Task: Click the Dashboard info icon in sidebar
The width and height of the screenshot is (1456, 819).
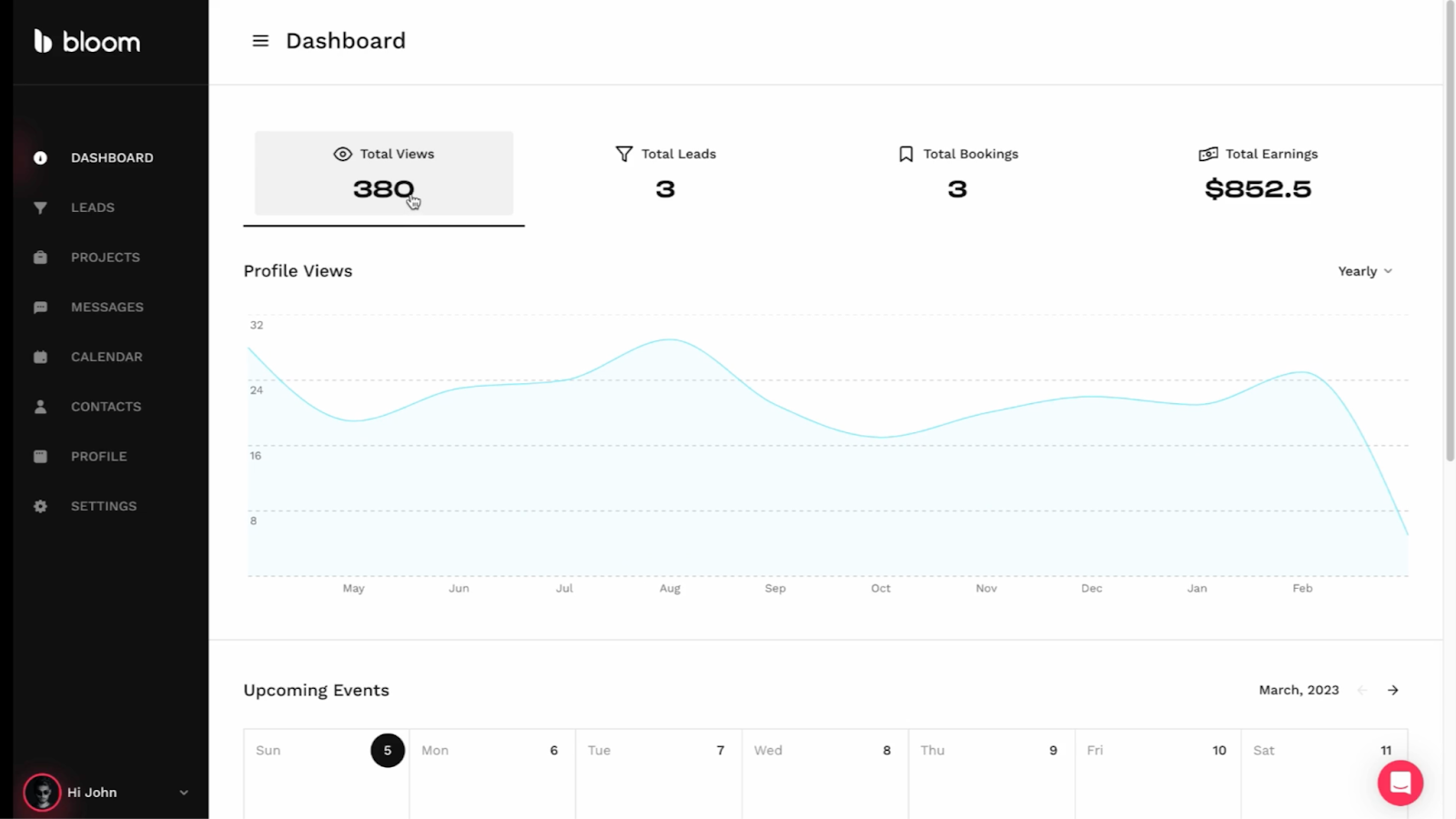Action: (x=40, y=157)
